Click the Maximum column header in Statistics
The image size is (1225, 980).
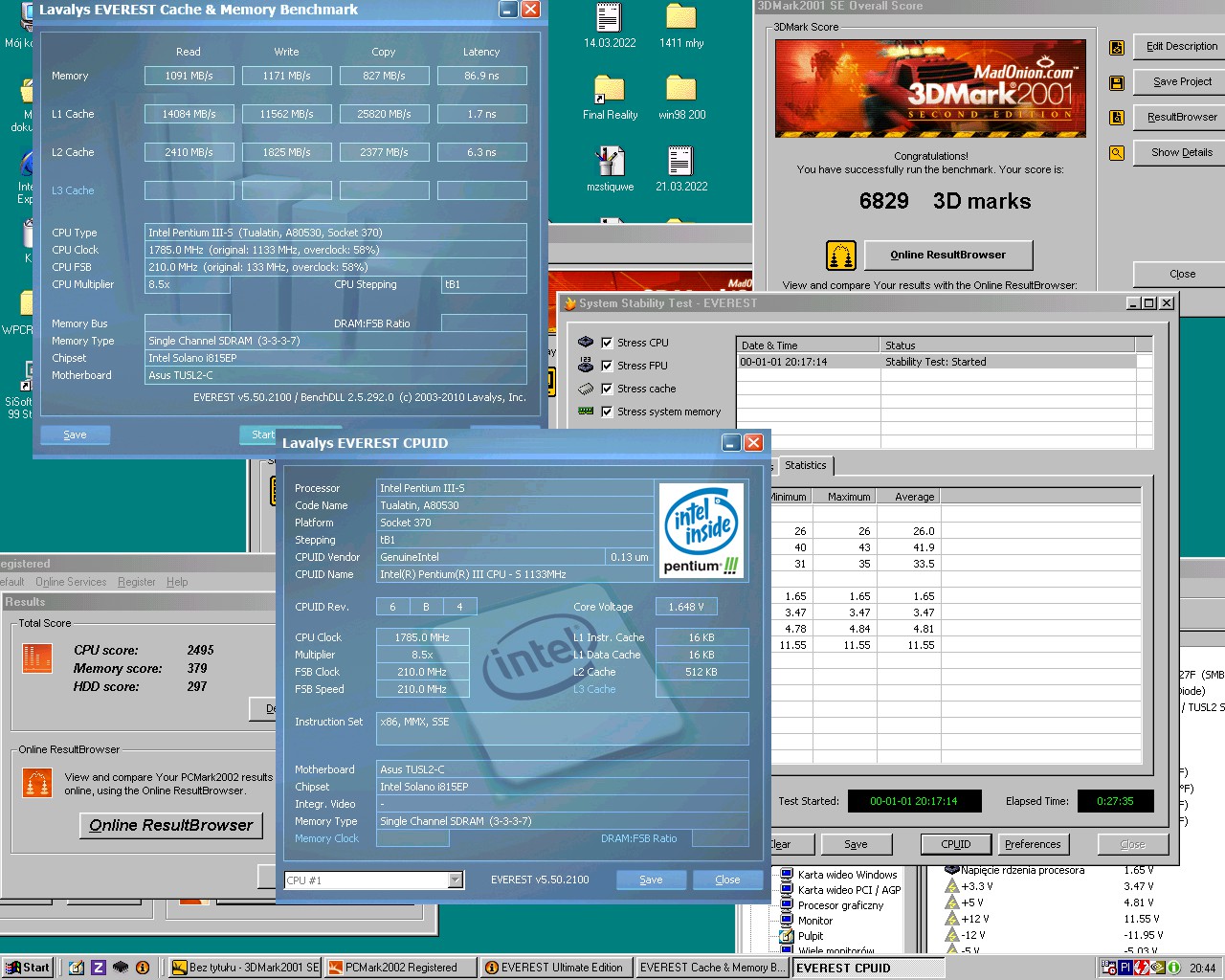[844, 497]
